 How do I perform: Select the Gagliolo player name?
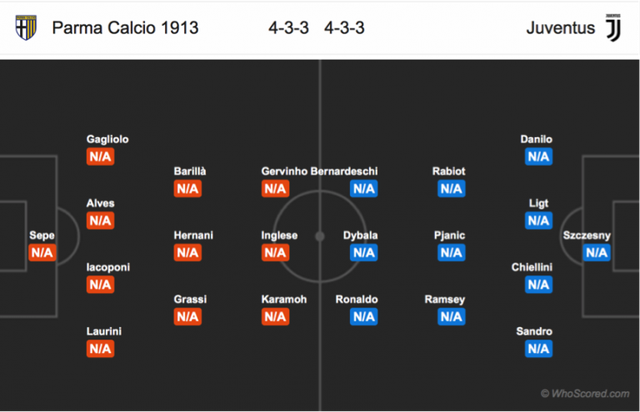107,139
